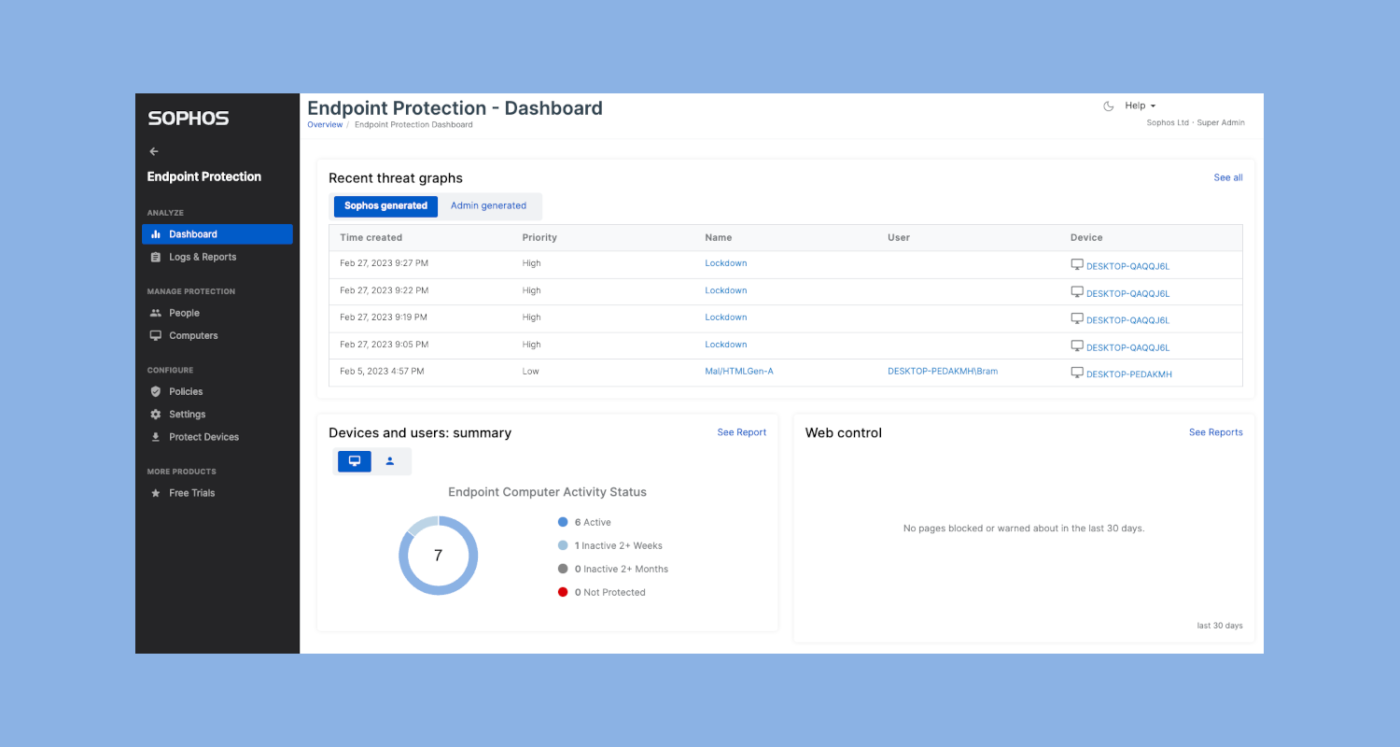Click the Protect Devices download icon
Viewport: 1400px width, 747px height.
tap(155, 437)
